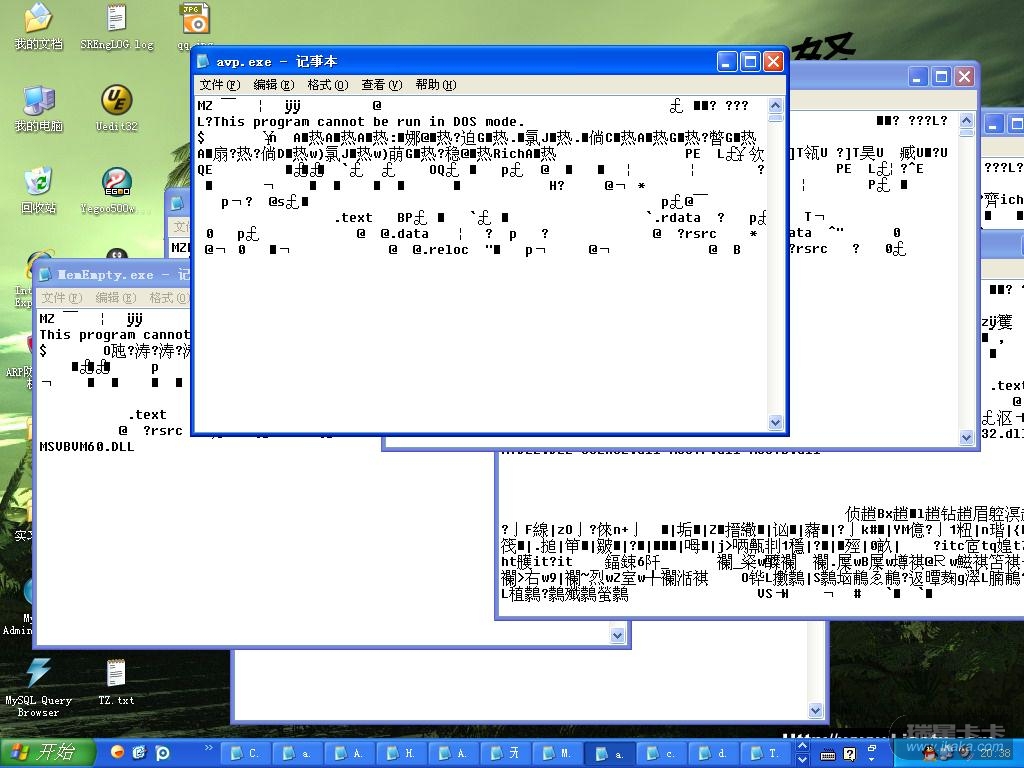Click the Notepad icon in MemEmpty.exe title bar

point(46,275)
